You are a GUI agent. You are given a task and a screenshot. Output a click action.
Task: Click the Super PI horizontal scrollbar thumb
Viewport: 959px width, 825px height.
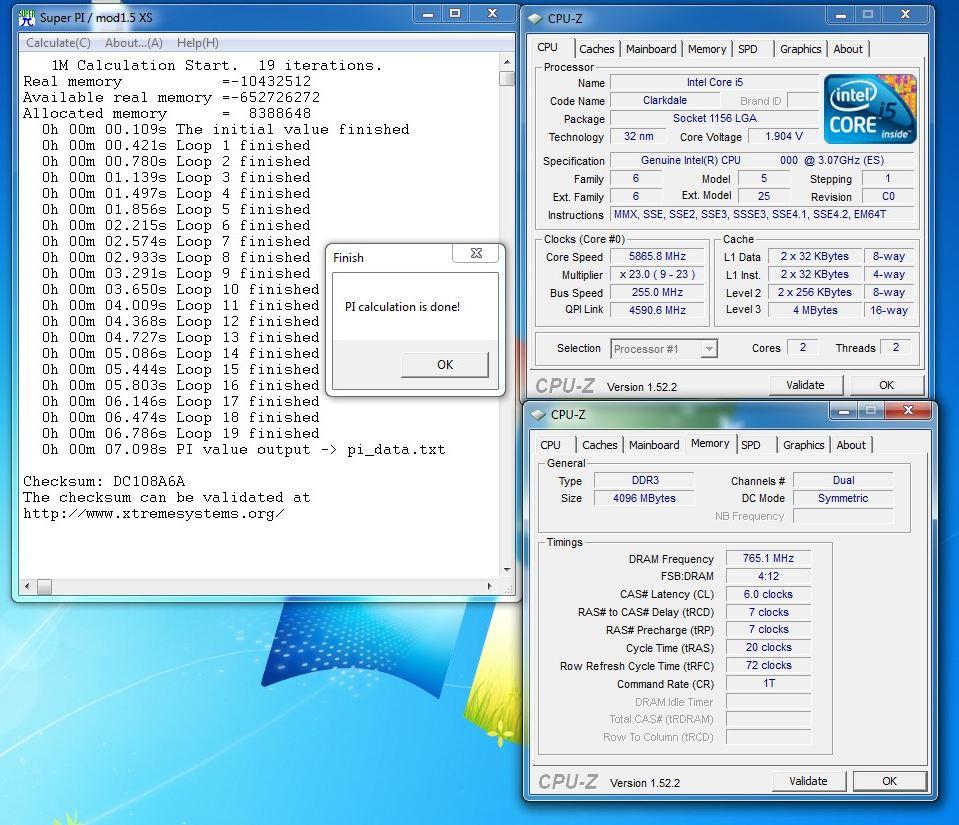(x=44, y=586)
